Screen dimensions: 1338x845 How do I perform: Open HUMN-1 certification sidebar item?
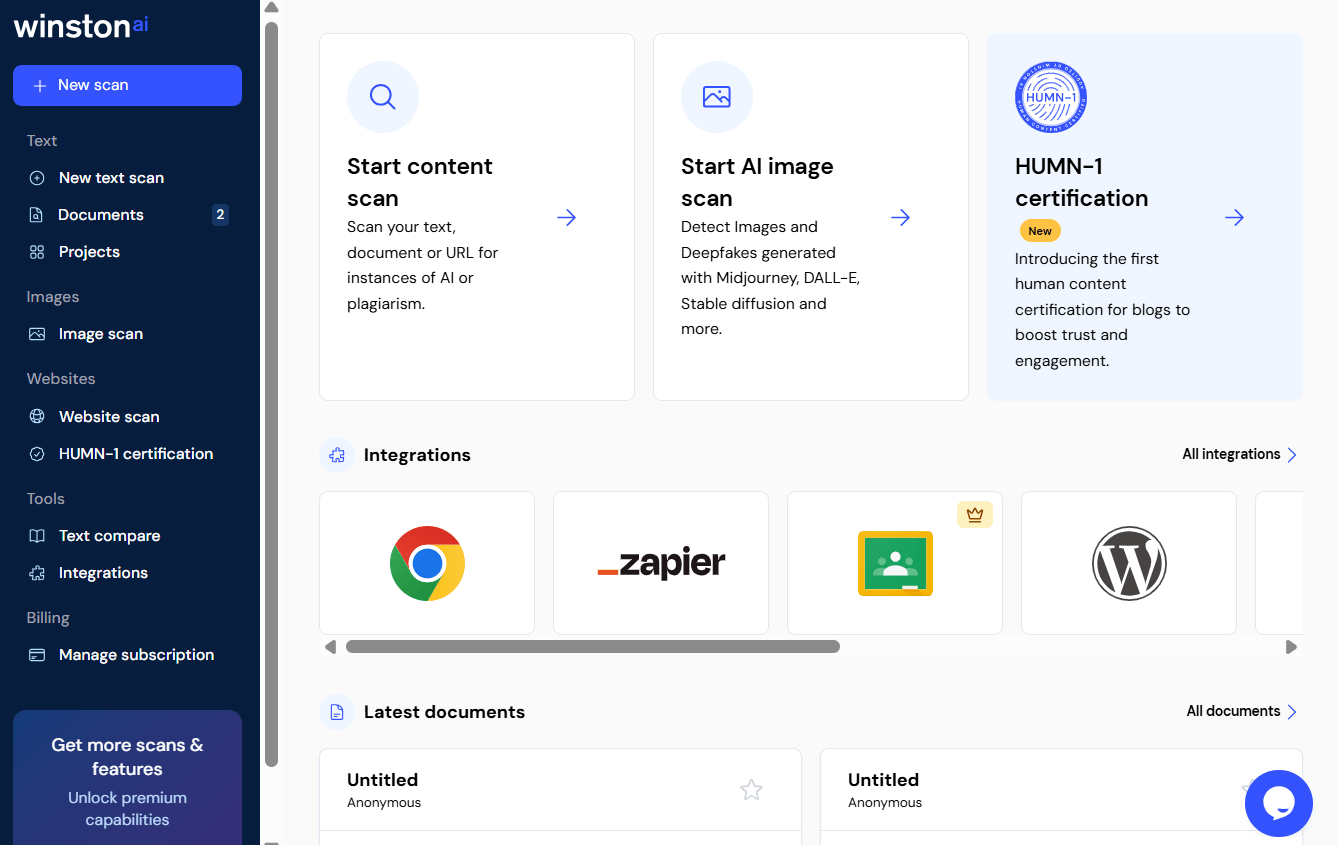(136, 454)
